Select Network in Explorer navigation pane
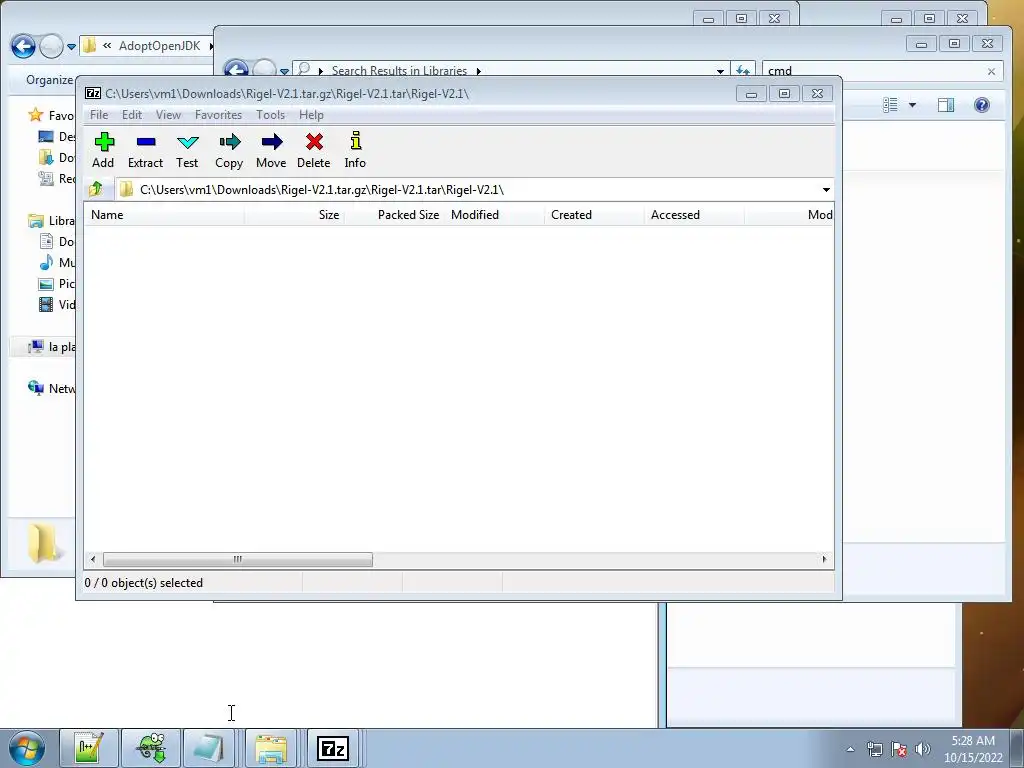Screen dimensions: 1024x768 [52, 389]
